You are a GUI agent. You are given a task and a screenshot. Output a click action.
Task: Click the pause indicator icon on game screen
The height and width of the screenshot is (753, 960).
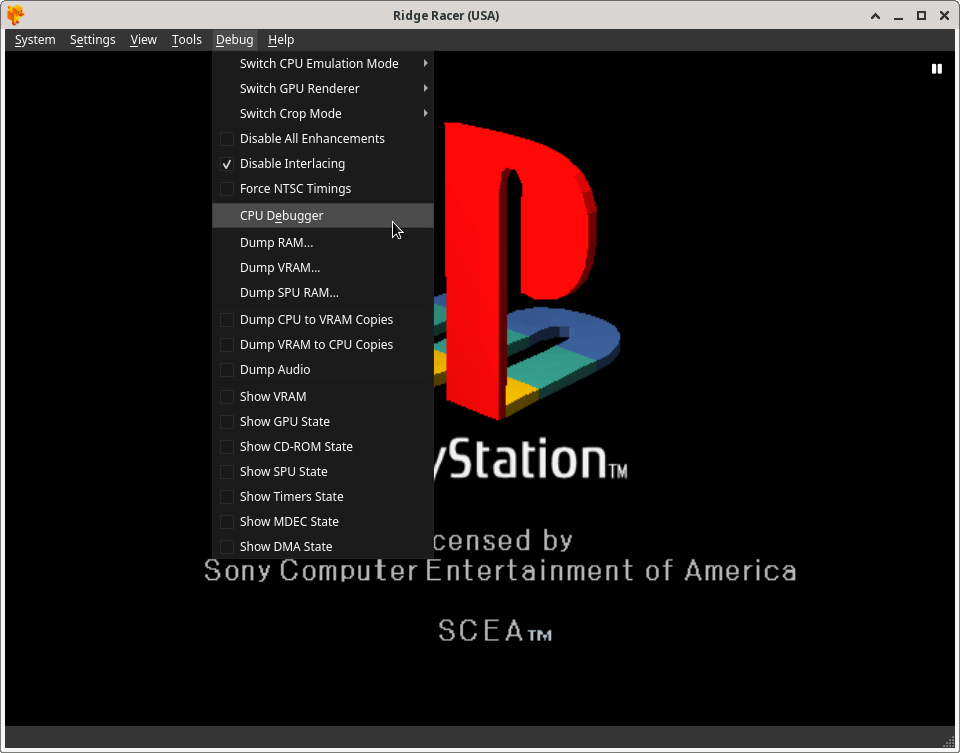click(937, 69)
